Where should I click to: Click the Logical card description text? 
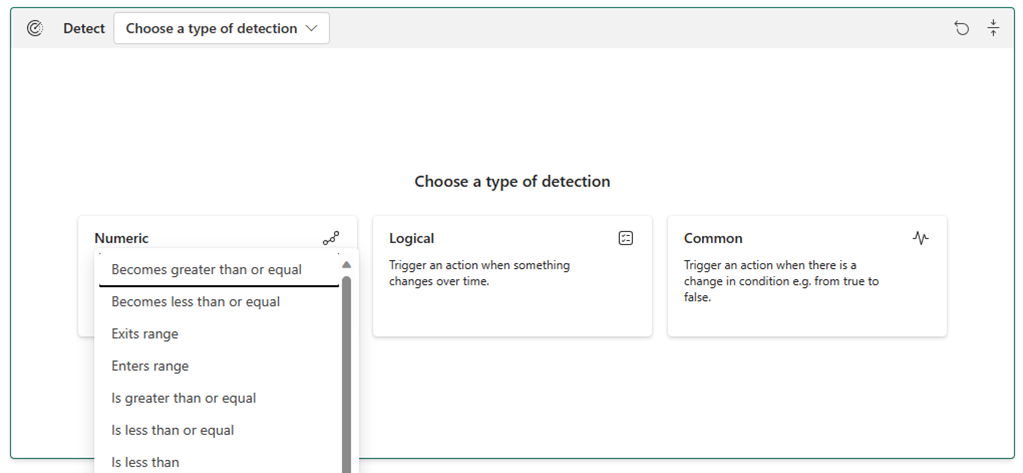[480, 273]
